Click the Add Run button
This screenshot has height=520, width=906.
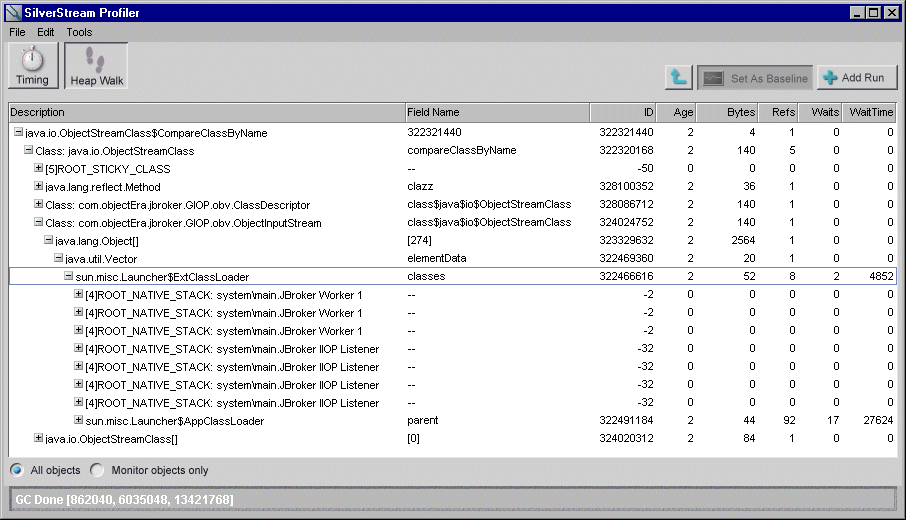[857, 77]
